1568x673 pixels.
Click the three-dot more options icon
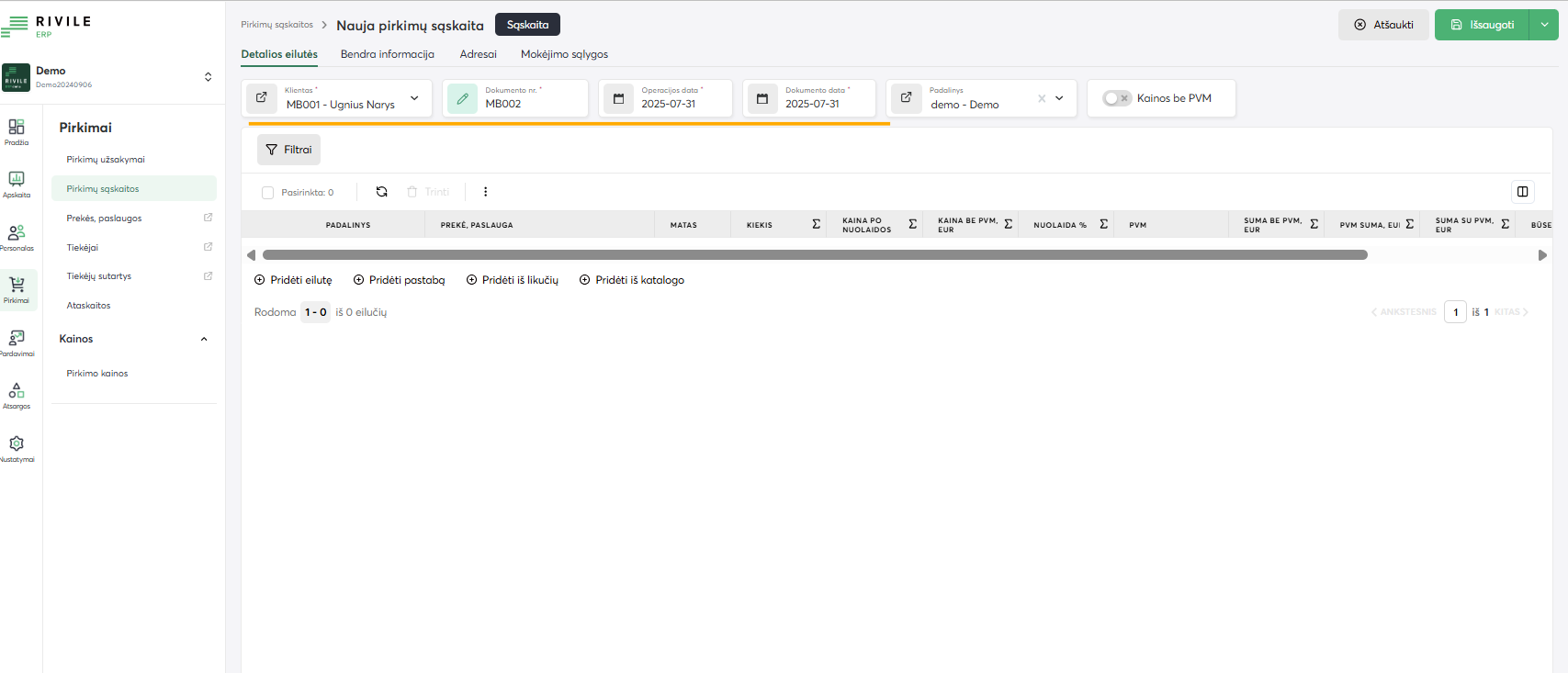[485, 192]
